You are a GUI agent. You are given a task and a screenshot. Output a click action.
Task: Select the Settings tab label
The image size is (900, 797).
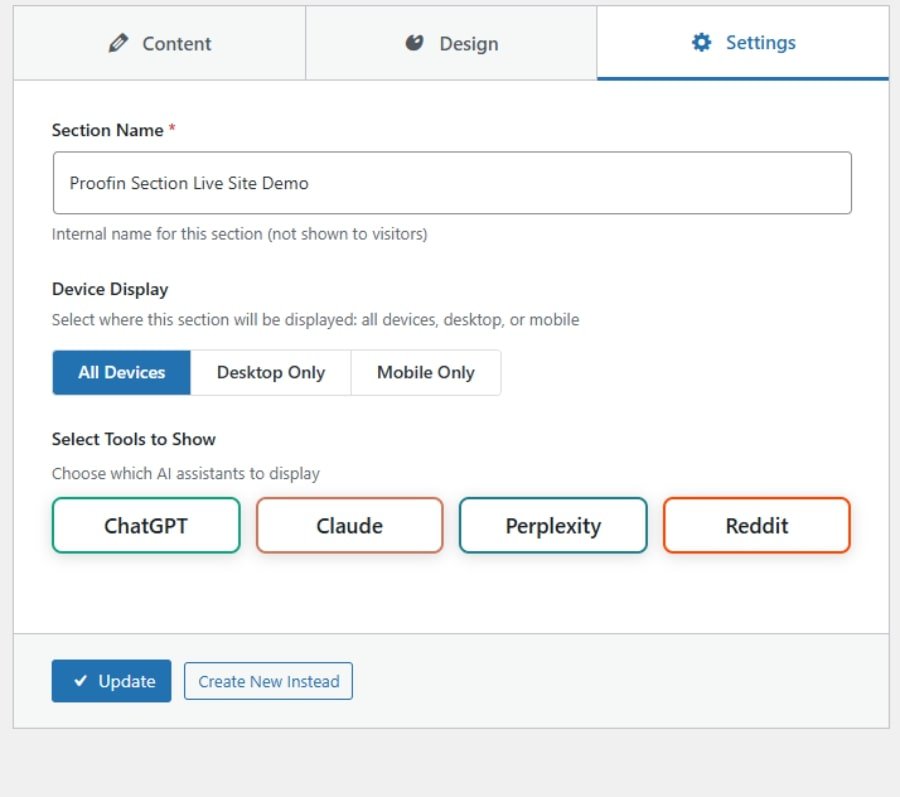(760, 43)
